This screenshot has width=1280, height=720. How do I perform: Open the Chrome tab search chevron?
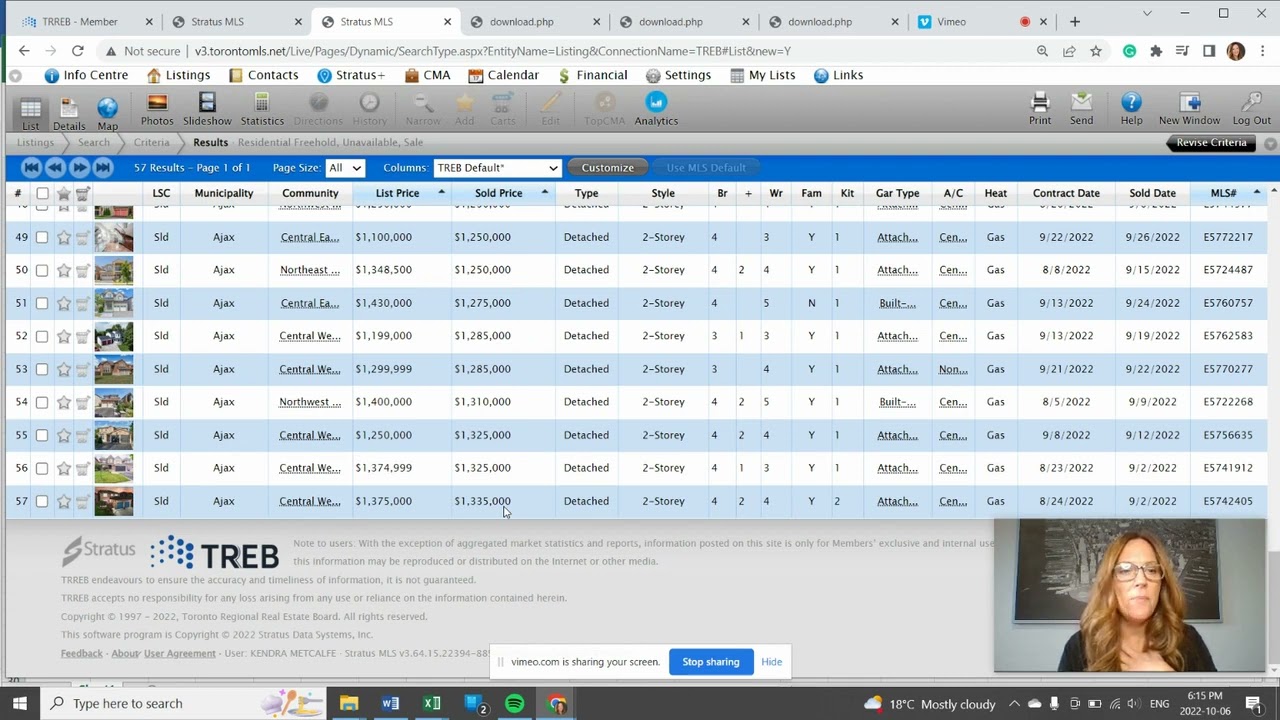(1147, 14)
